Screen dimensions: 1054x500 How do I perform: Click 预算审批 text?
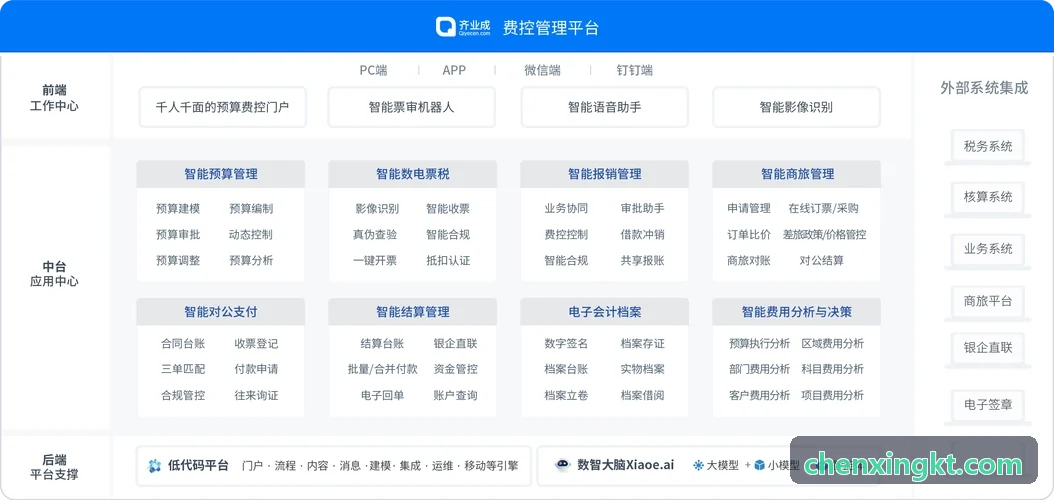[178, 235]
